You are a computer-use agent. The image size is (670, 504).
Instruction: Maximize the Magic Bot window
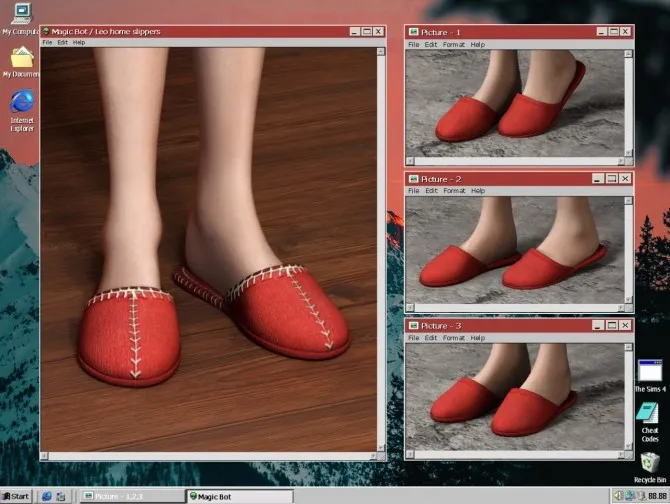click(x=367, y=32)
